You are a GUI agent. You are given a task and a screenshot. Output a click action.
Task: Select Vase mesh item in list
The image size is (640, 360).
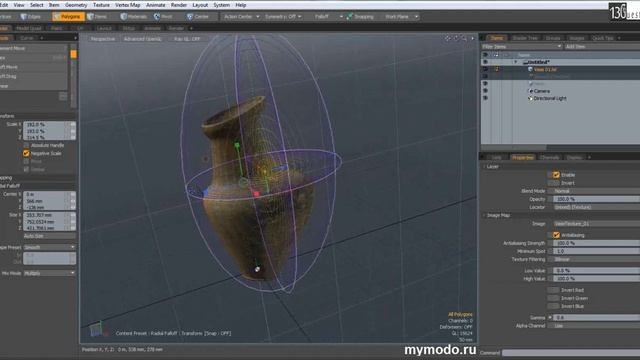545,69
